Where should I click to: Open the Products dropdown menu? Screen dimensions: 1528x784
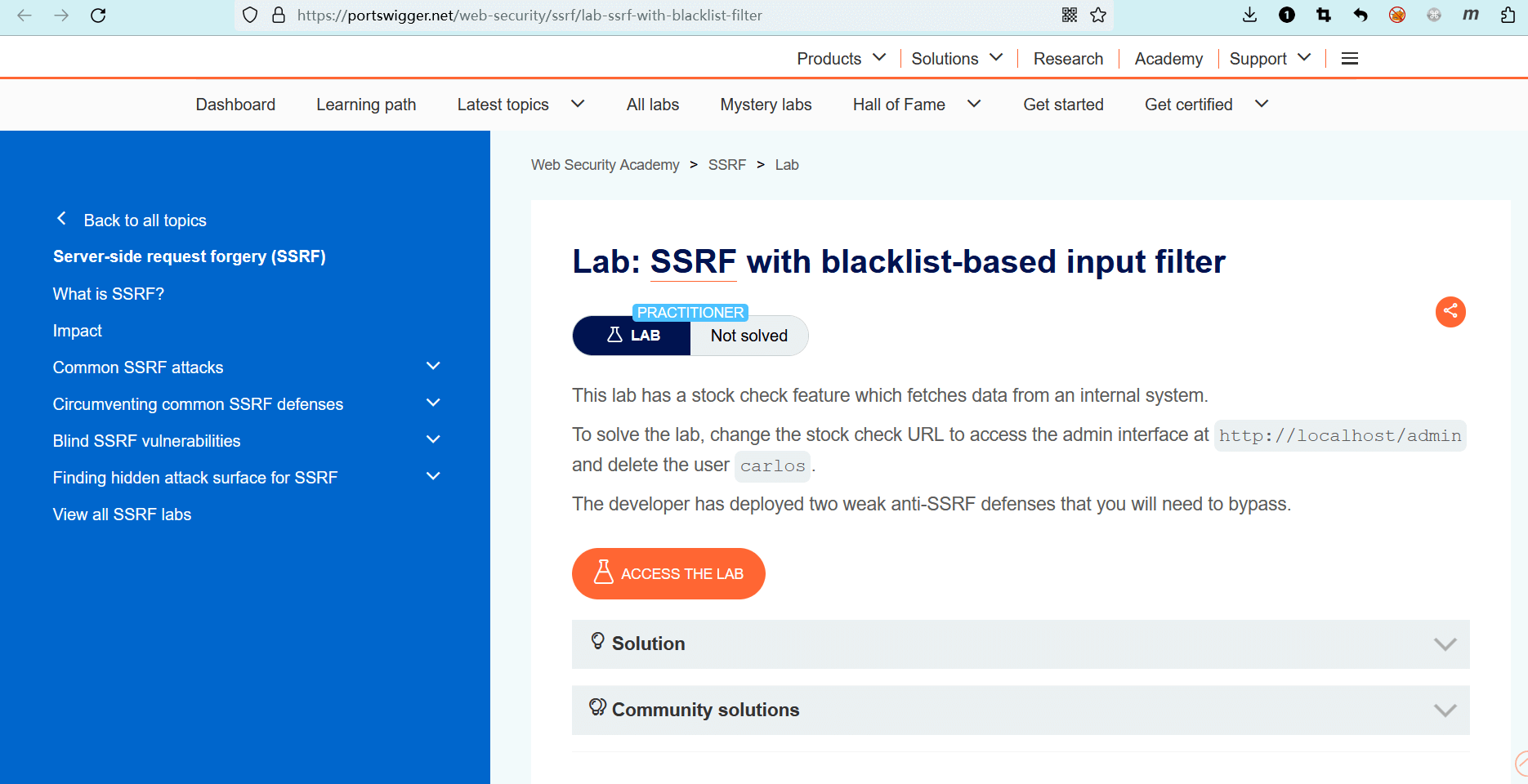[x=841, y=59]
